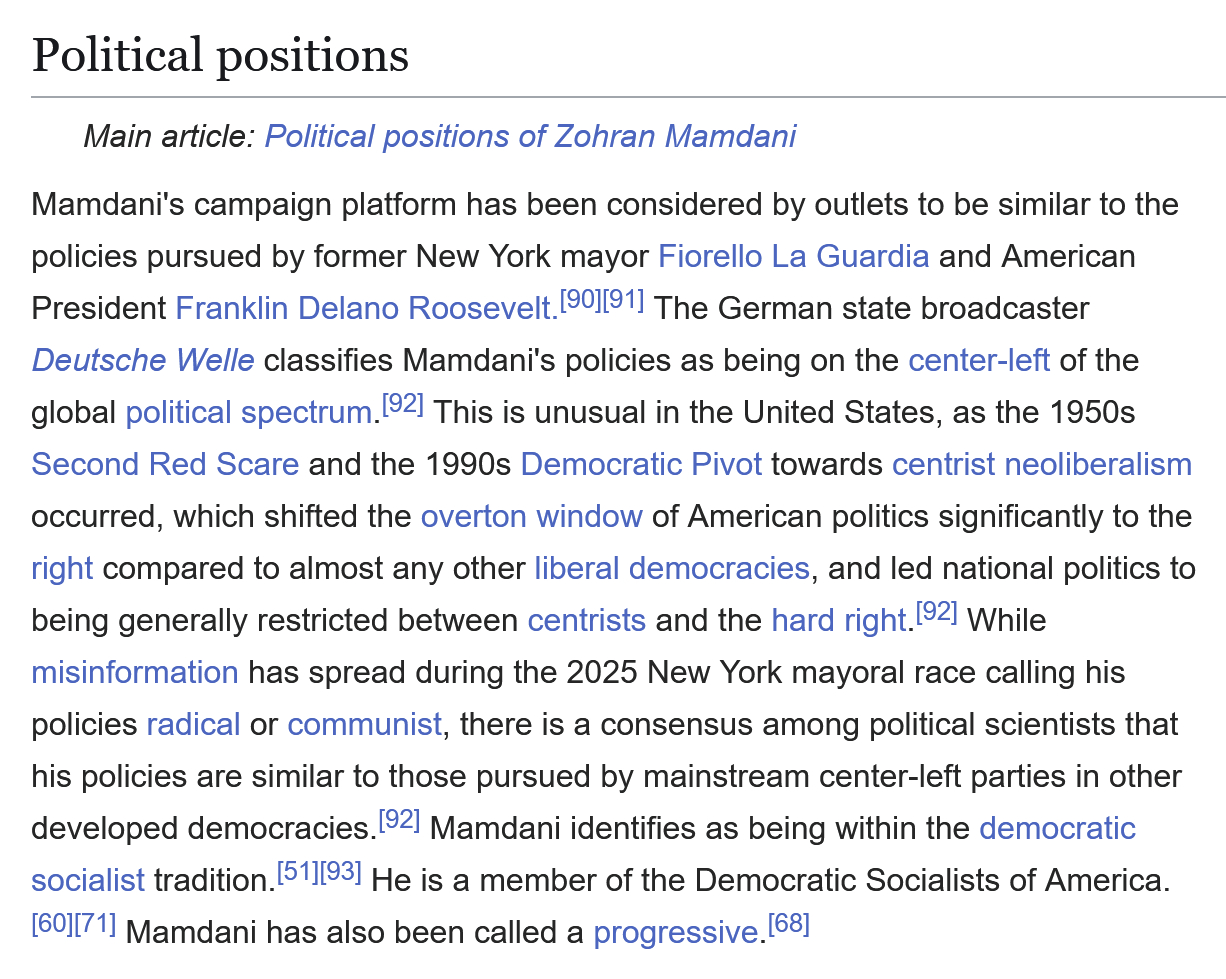Open the political spectrum link
The width and height of the screenshot is (1226, 979).
point(248,413)
